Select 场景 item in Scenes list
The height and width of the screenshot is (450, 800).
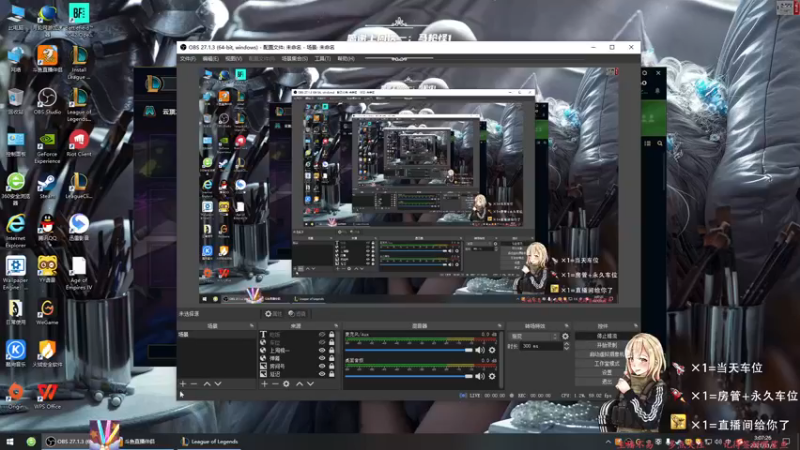(x=217, y=335)
